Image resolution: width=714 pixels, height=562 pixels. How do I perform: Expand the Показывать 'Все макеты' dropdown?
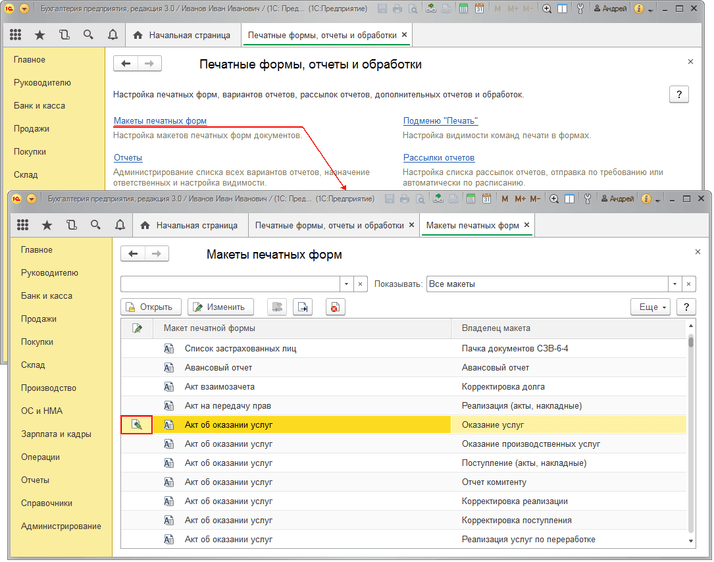tap(675, 284)
